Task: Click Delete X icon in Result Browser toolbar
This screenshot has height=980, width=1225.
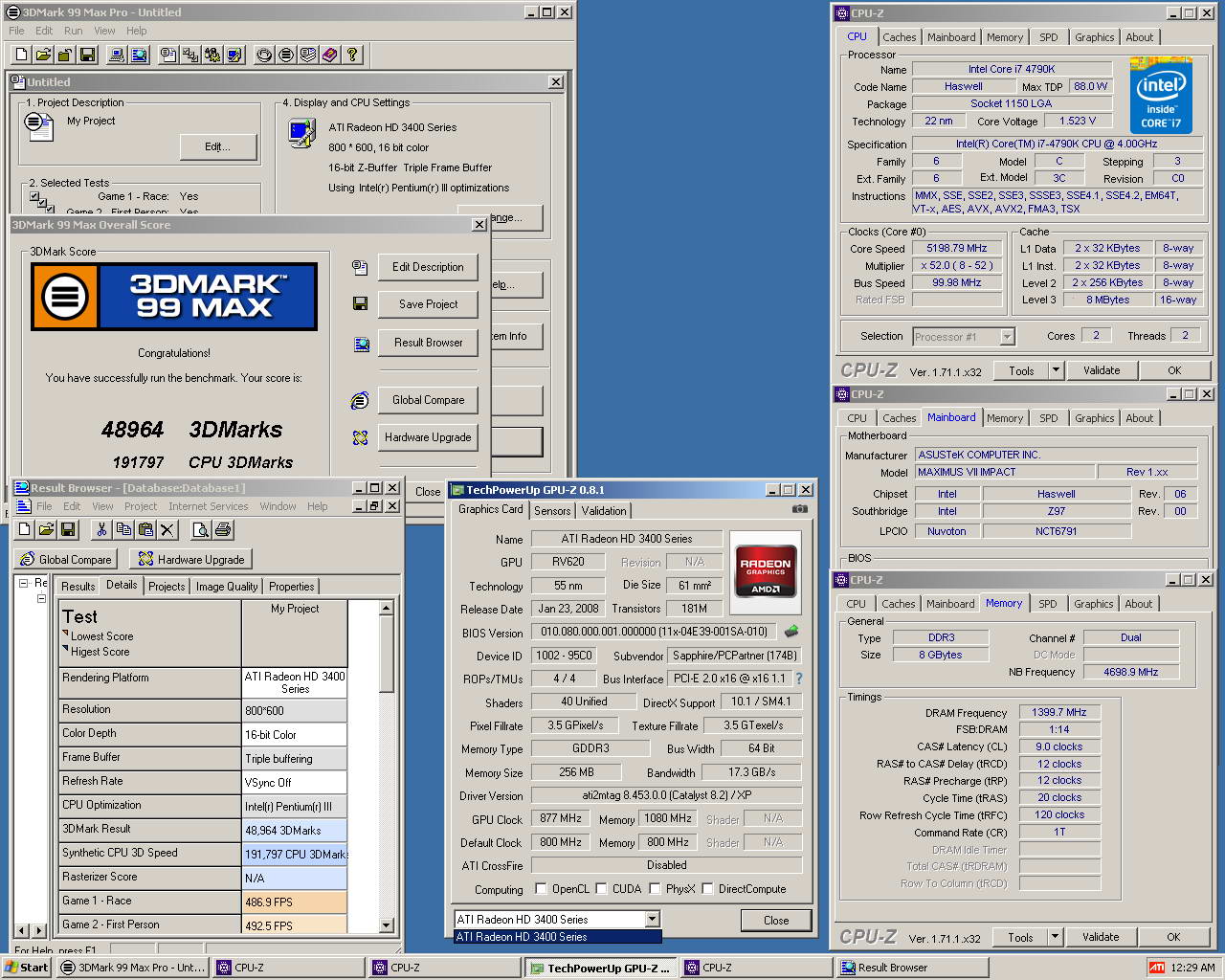Action: pos(167,529)
